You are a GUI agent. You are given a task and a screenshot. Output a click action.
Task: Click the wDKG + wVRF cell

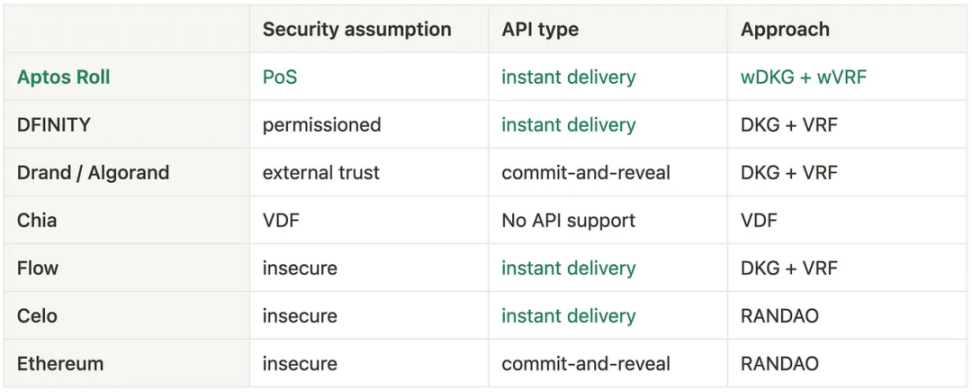(803, 78)
